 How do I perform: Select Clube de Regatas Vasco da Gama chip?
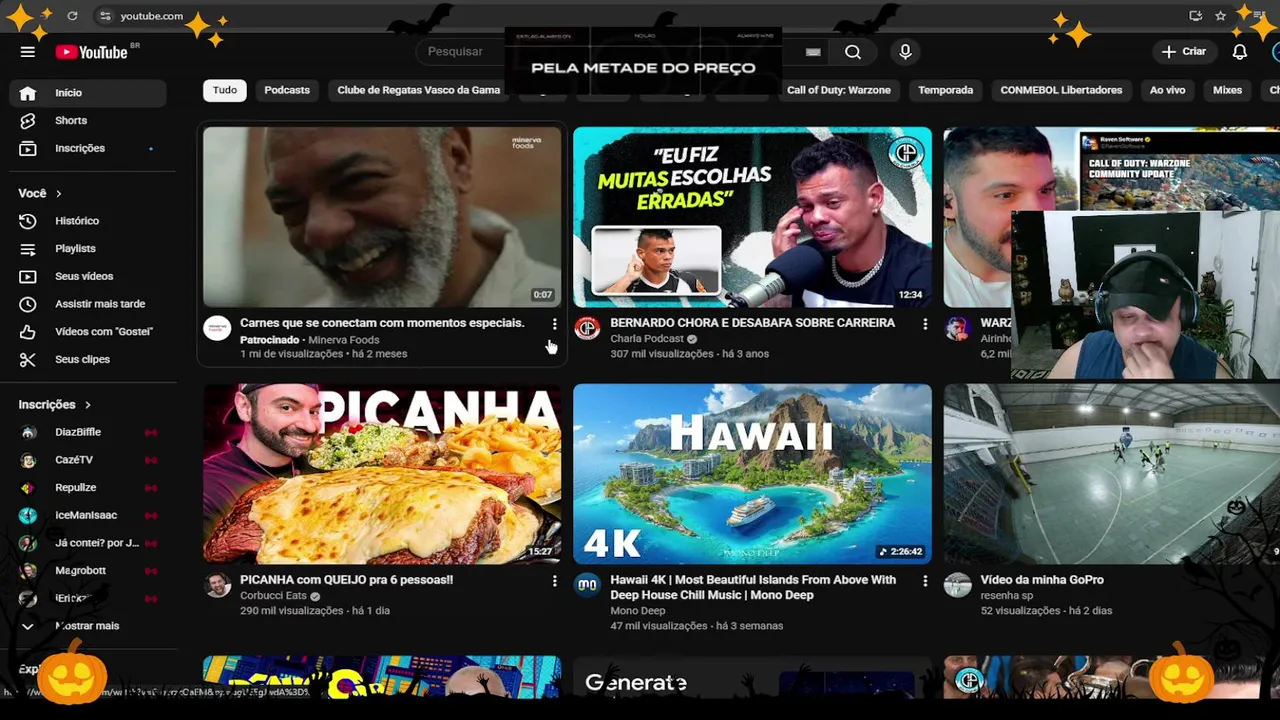(x=419, y=90)
